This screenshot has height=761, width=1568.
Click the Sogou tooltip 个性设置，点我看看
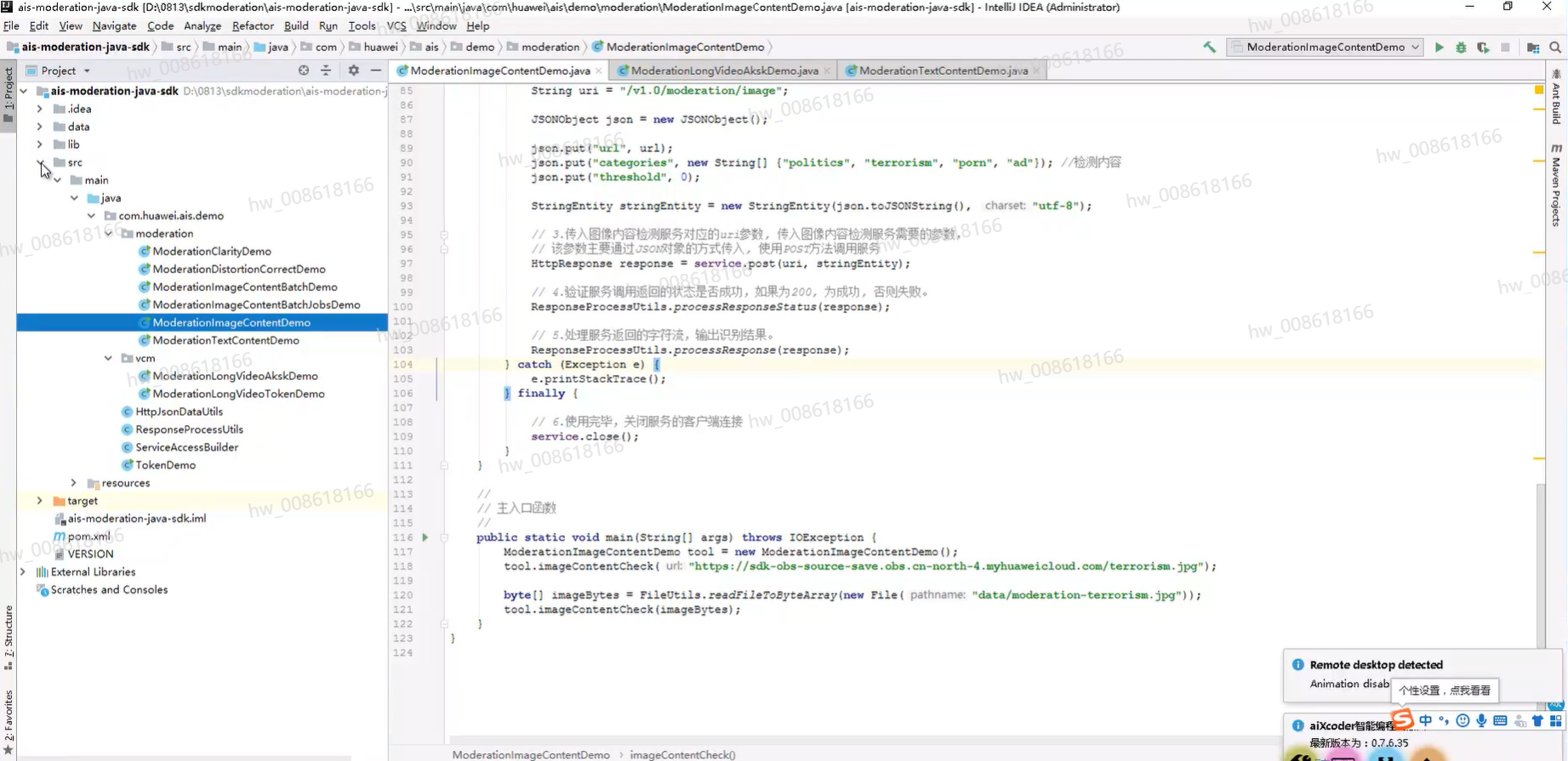(x=1445, y=690)
